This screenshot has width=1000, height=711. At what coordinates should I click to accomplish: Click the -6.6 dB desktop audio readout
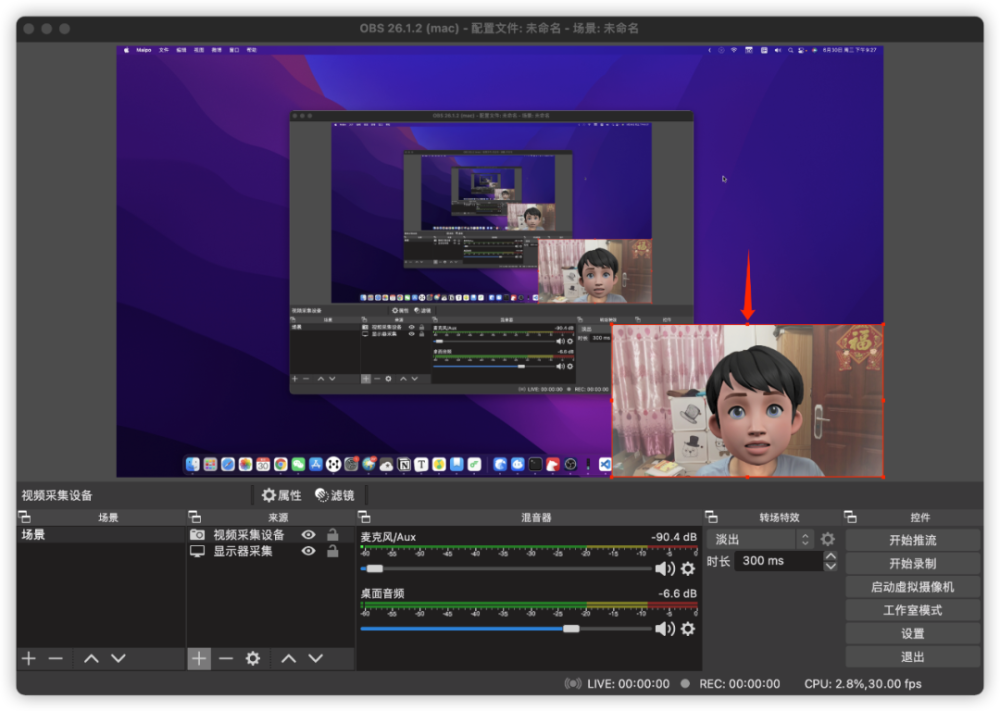coord(677,594)
